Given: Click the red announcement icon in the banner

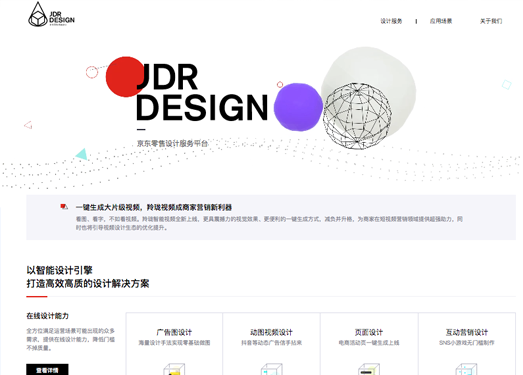Looking at the screenshot, I should 64,207.
